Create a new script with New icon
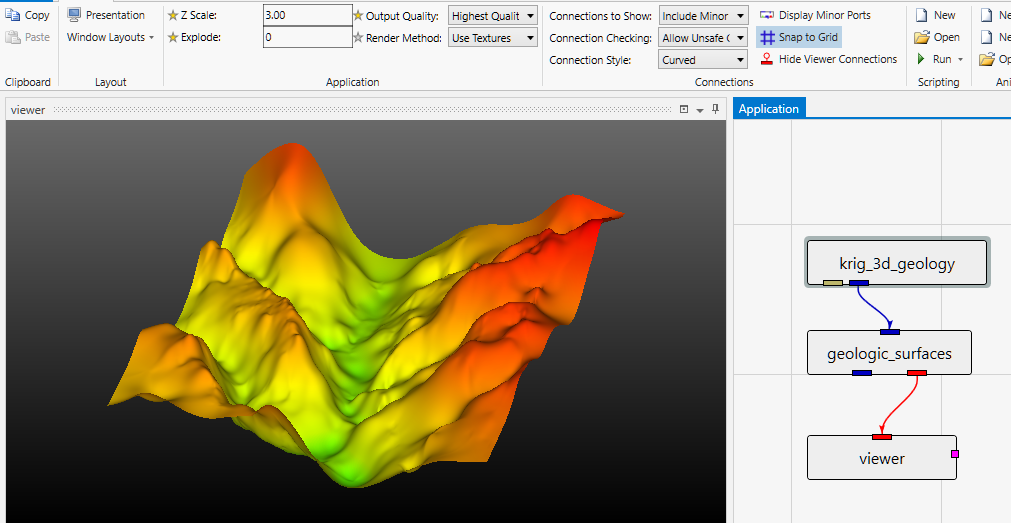 921,15
